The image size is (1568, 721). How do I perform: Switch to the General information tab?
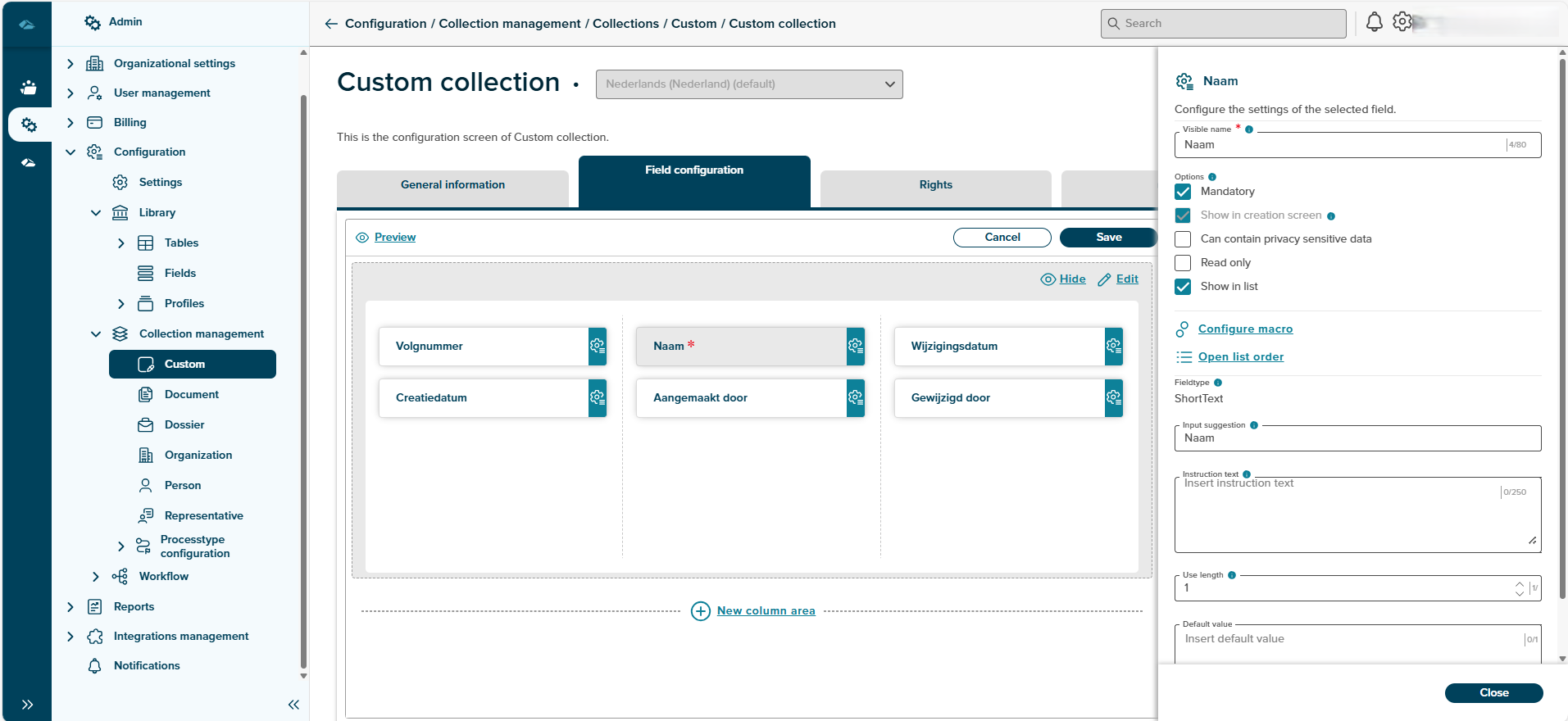(452, 185)
